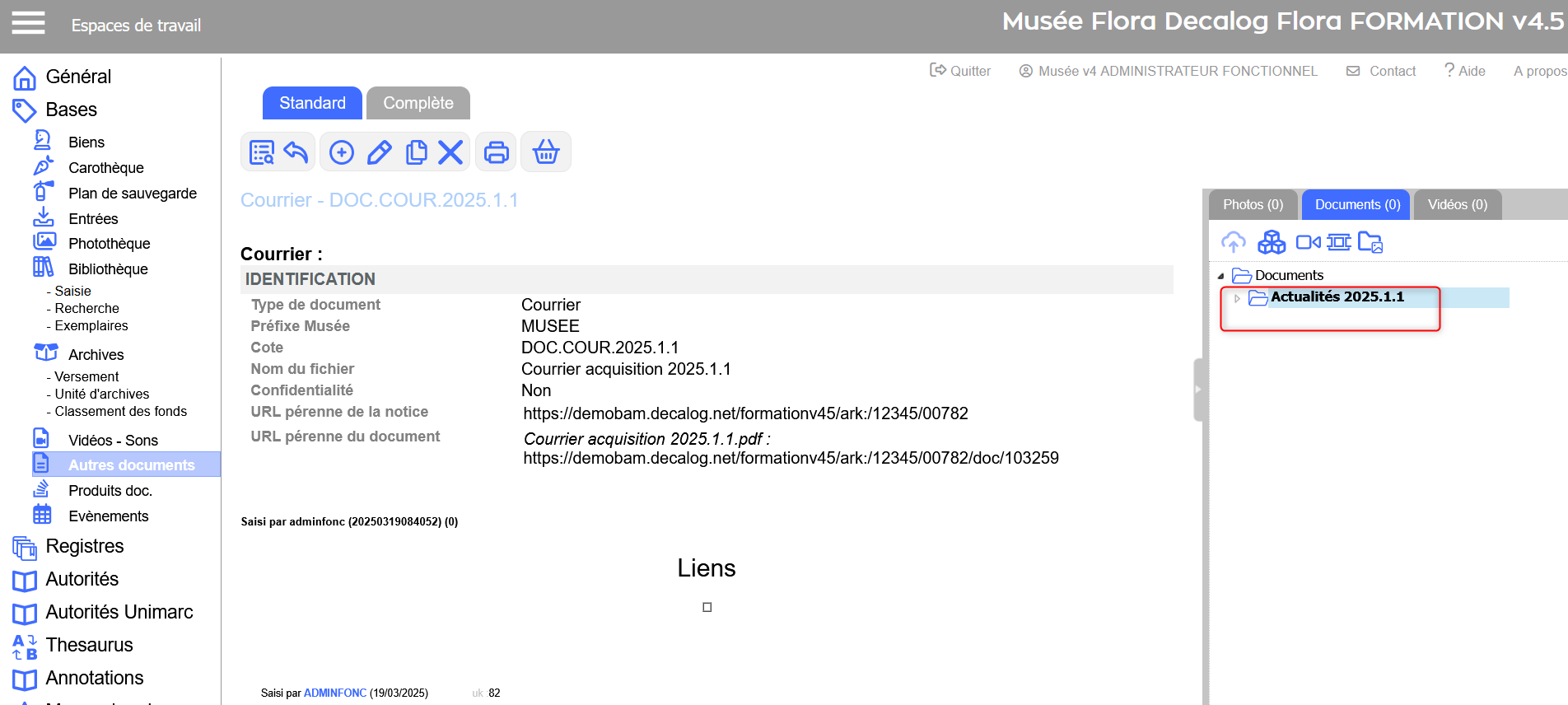This screenshot has width=1568, height=705.
Task: Click the pencil edit record icon
Action: pyautogui.click(x=379, y=152)
